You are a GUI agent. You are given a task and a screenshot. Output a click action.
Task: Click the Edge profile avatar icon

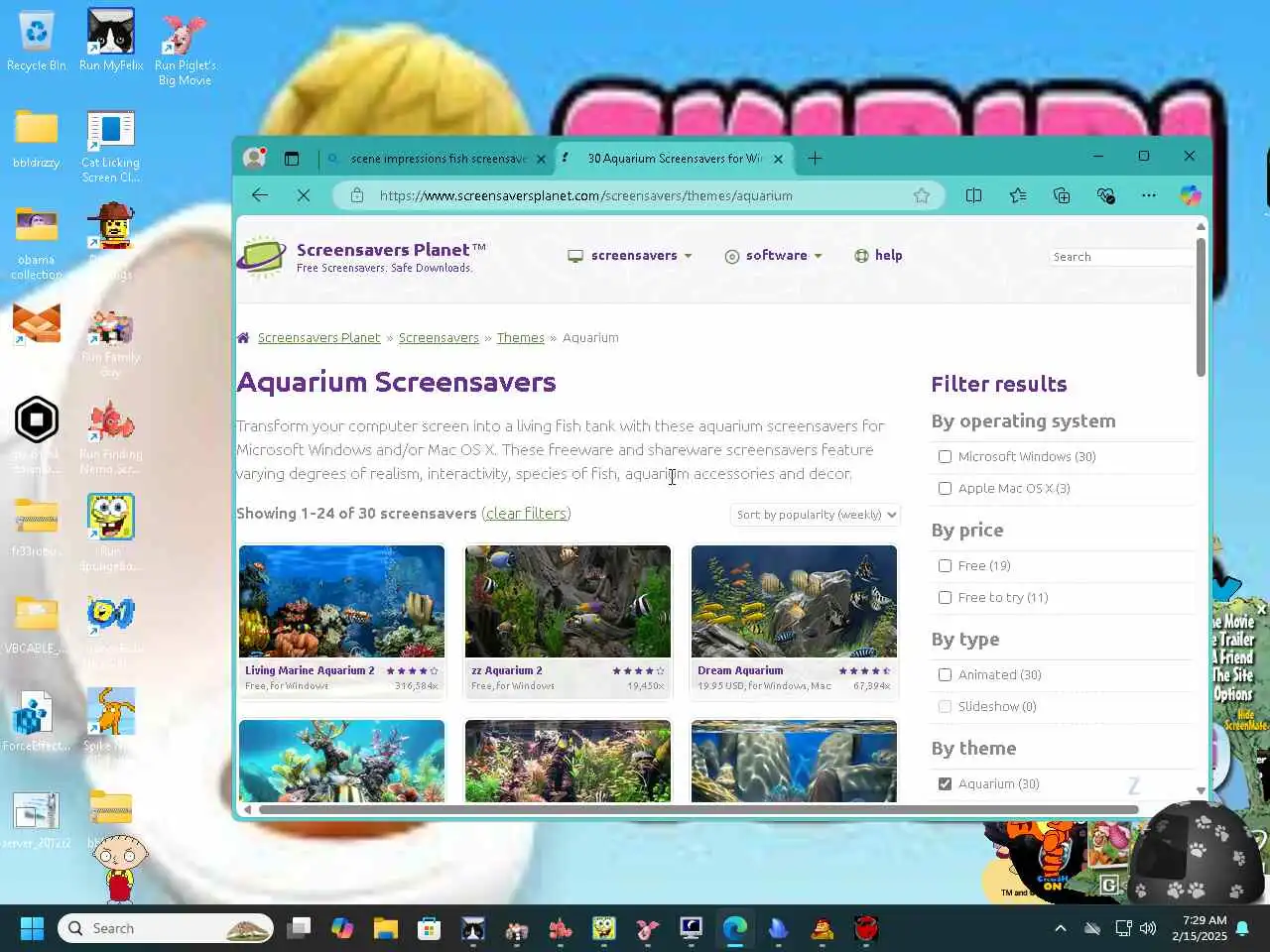tap(255, 158)
